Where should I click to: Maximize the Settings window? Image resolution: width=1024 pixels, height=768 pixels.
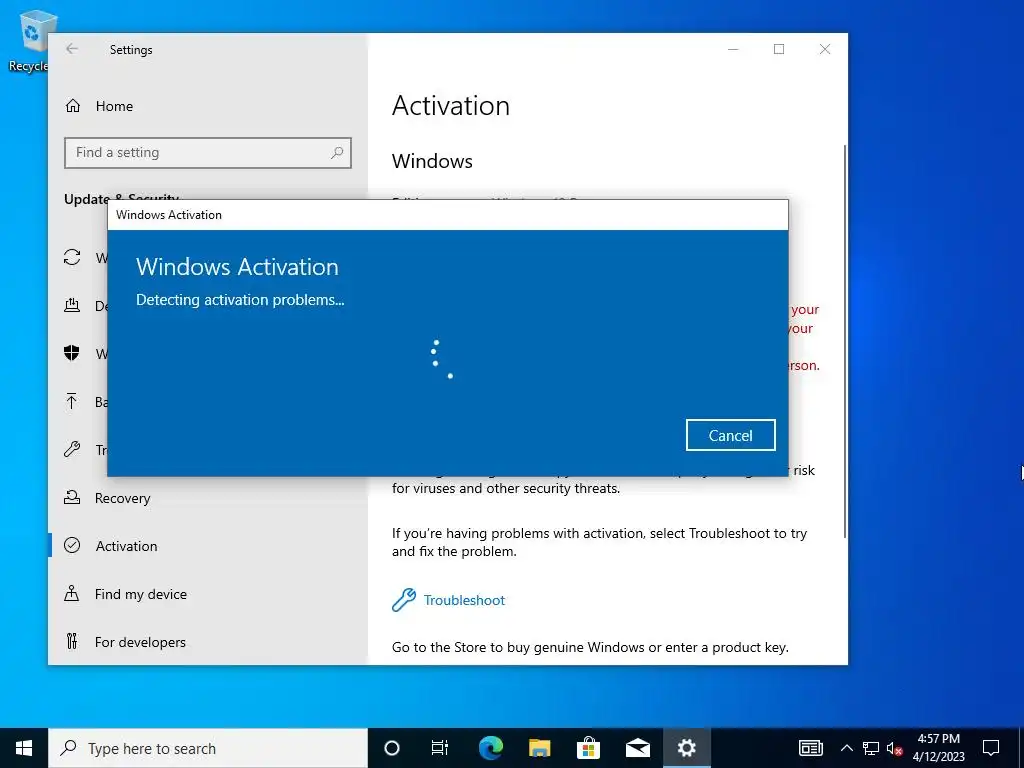[x=778, y=49]
